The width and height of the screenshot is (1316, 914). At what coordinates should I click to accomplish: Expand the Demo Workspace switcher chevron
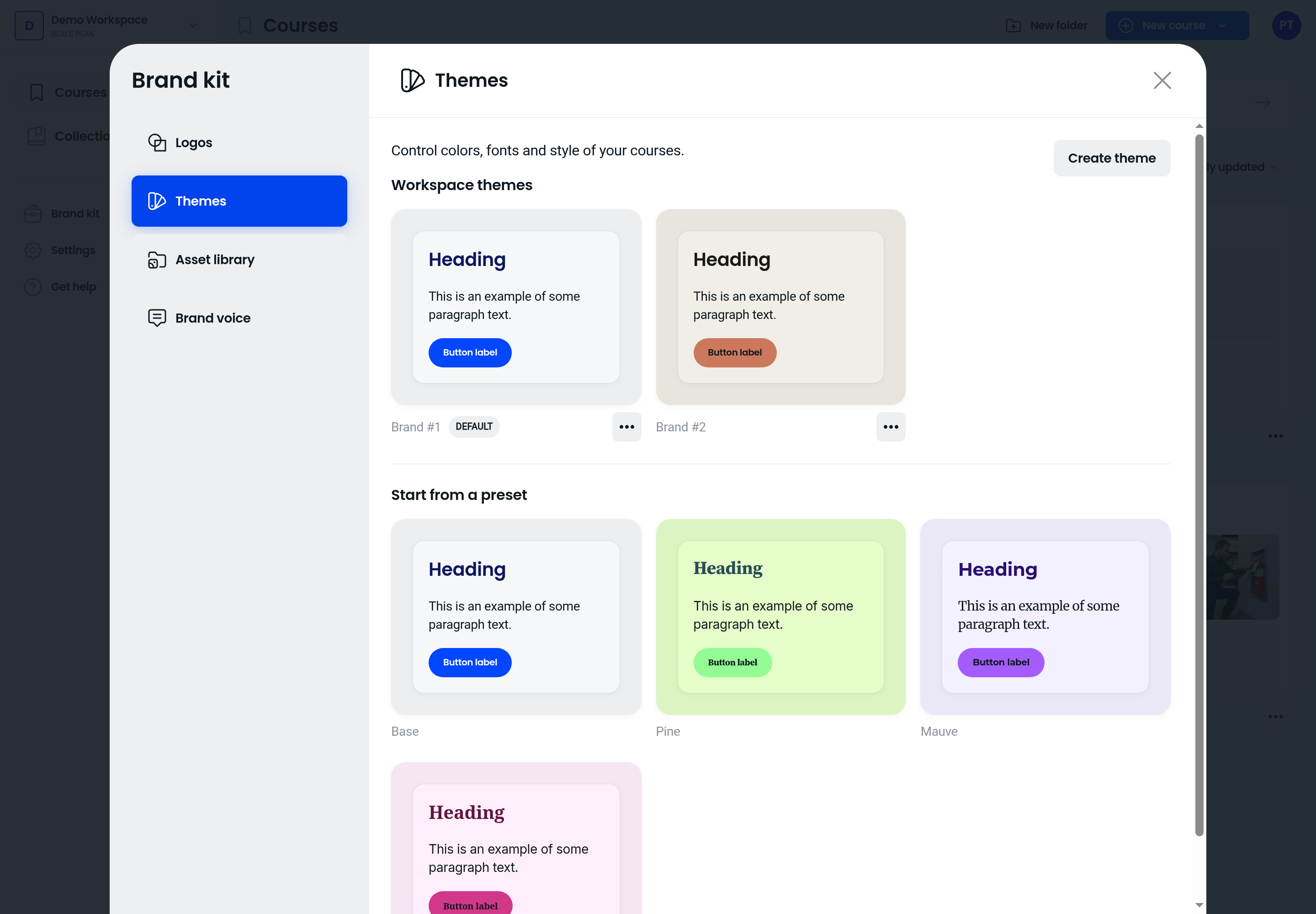pos(193,25)
